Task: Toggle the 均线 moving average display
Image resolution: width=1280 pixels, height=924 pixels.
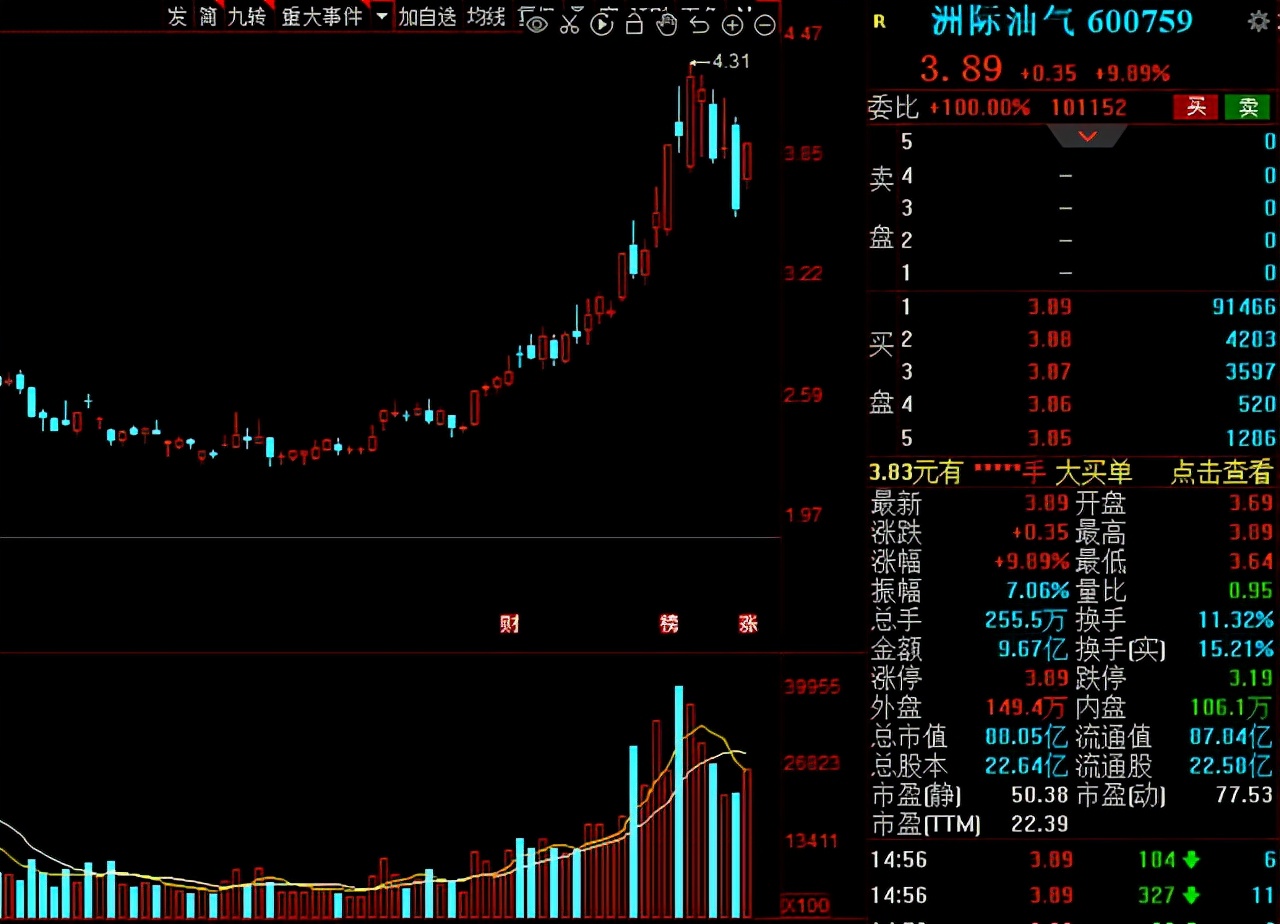Action: pyautogui.click(x=486, y=17)
